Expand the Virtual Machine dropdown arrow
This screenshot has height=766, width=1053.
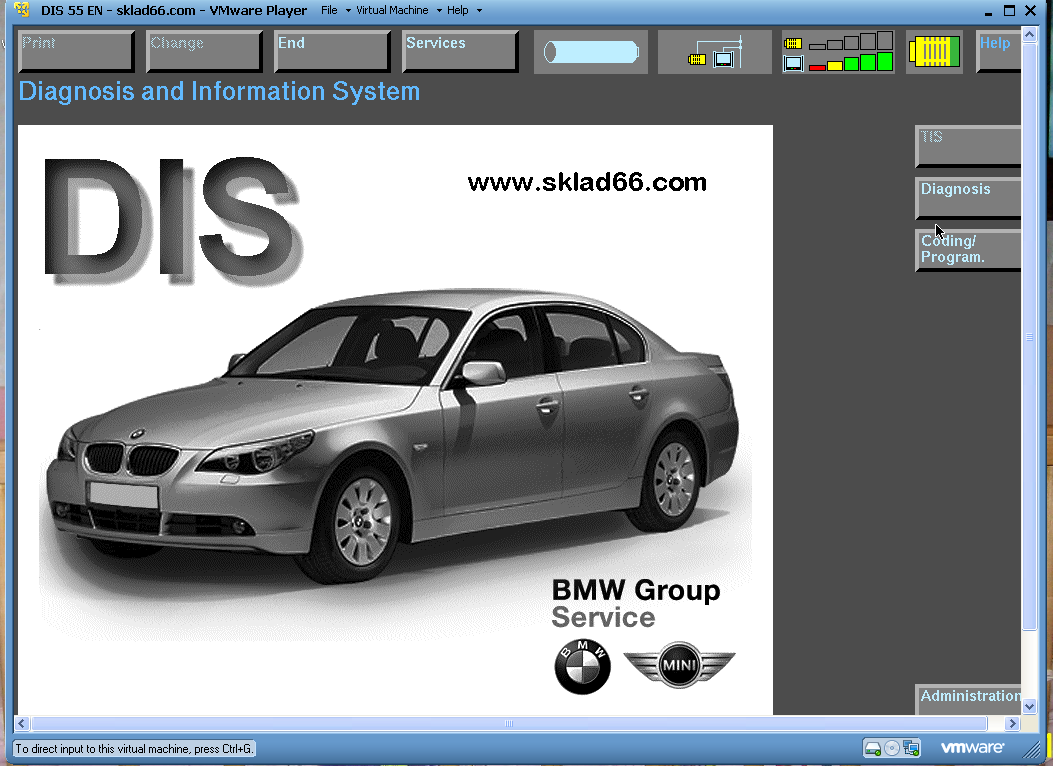(x=439, y=11)
